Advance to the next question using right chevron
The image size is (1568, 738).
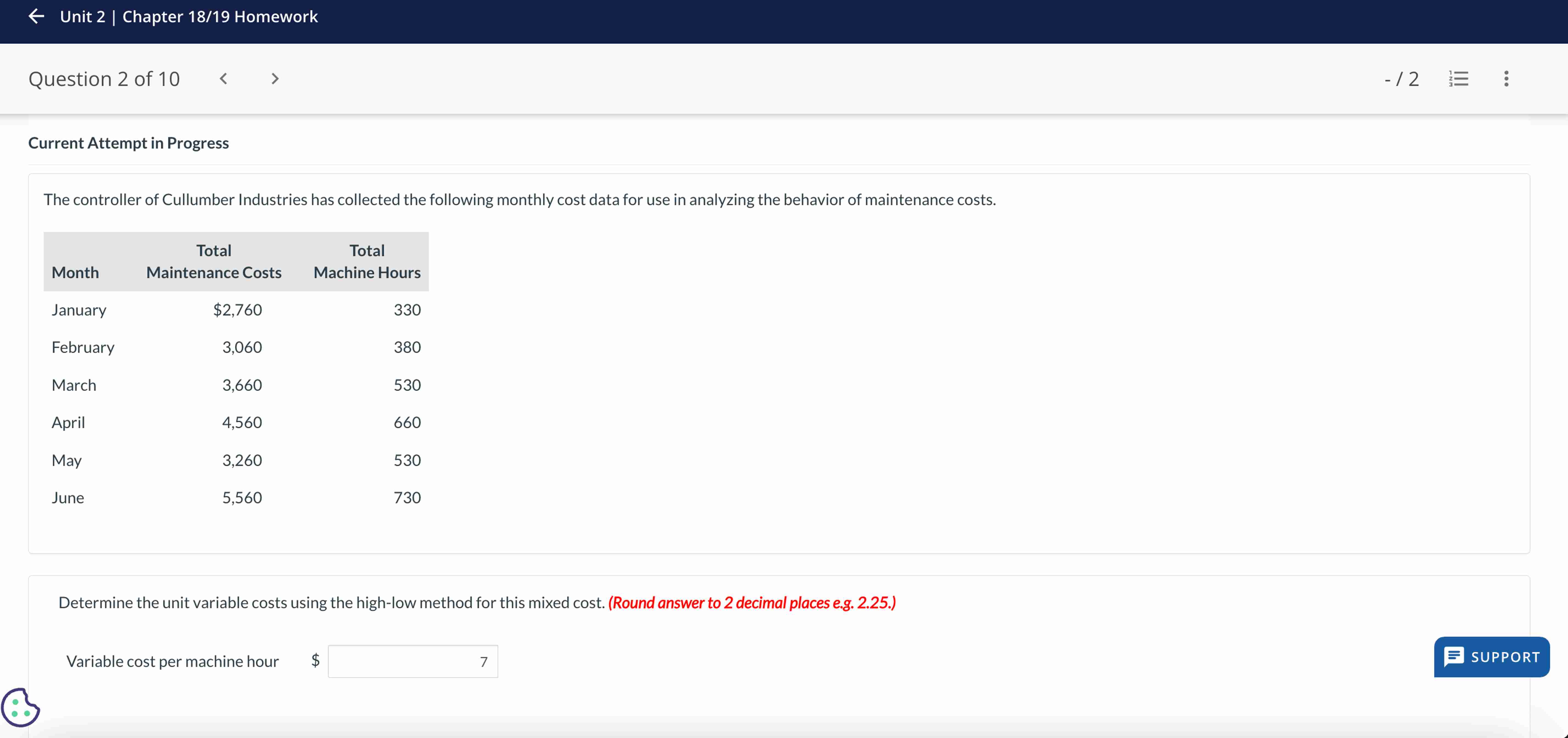click(275, 79)
